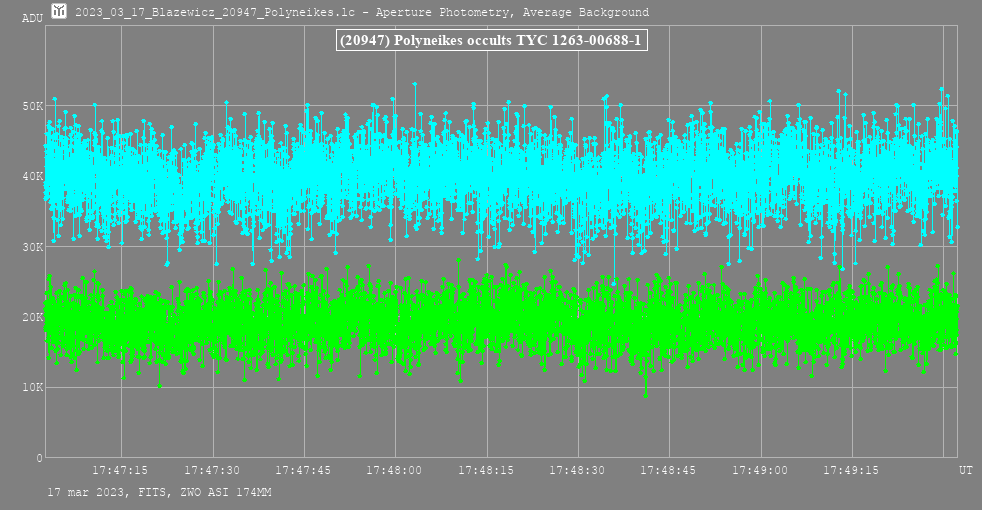Click the highest cyan spike near 17:48:03
The height and width of the screenshot is (510, 982).
click(x=415, y=84)
